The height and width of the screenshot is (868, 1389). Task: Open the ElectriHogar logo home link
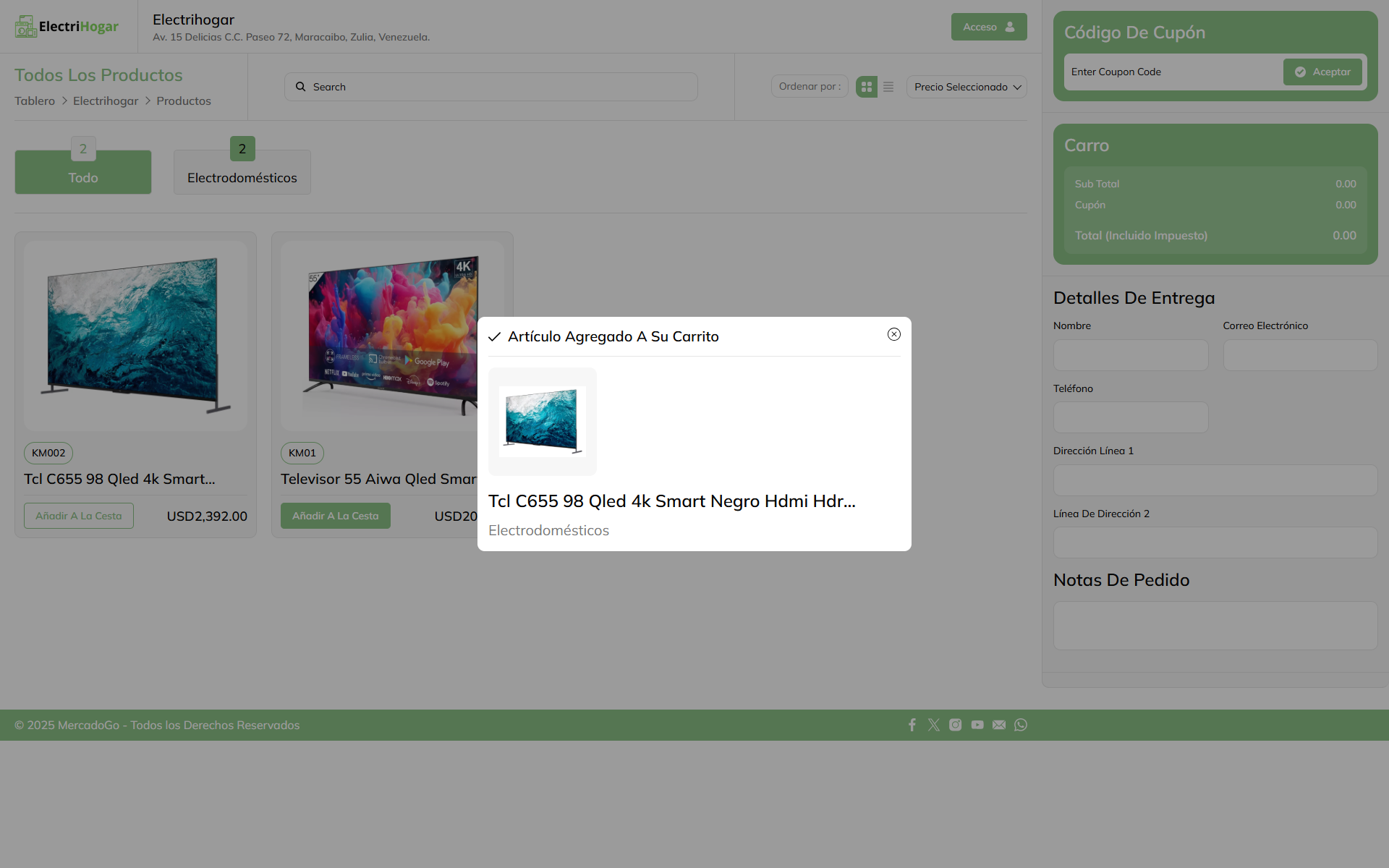pyautogui.click(x=67, y=27)
